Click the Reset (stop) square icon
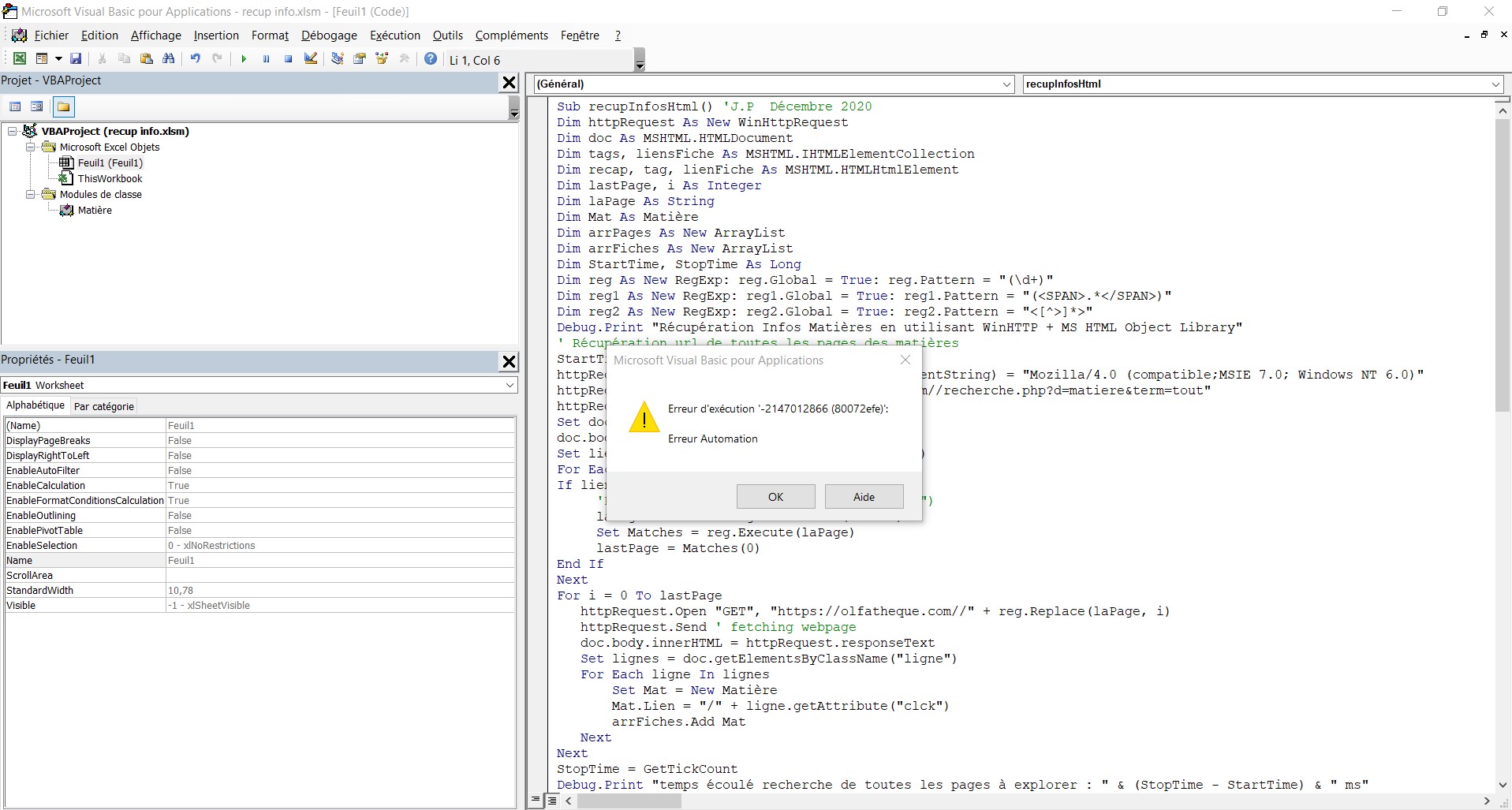This screenshot has height=810, width=1512. click(288, 59)
